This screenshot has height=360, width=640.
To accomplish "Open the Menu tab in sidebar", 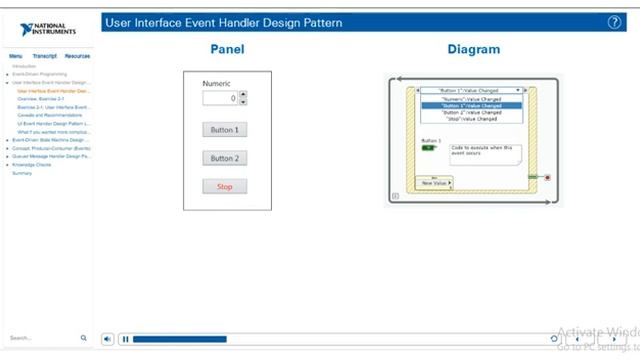I will point(16,56).
